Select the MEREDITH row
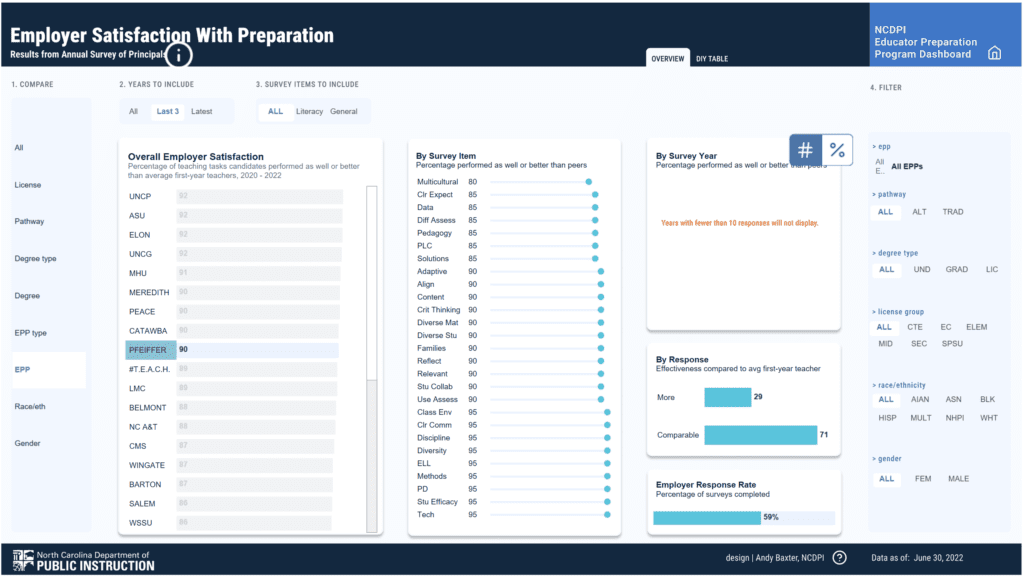The height and width of the screenshot is (576, 1024). tap(232, 293)
